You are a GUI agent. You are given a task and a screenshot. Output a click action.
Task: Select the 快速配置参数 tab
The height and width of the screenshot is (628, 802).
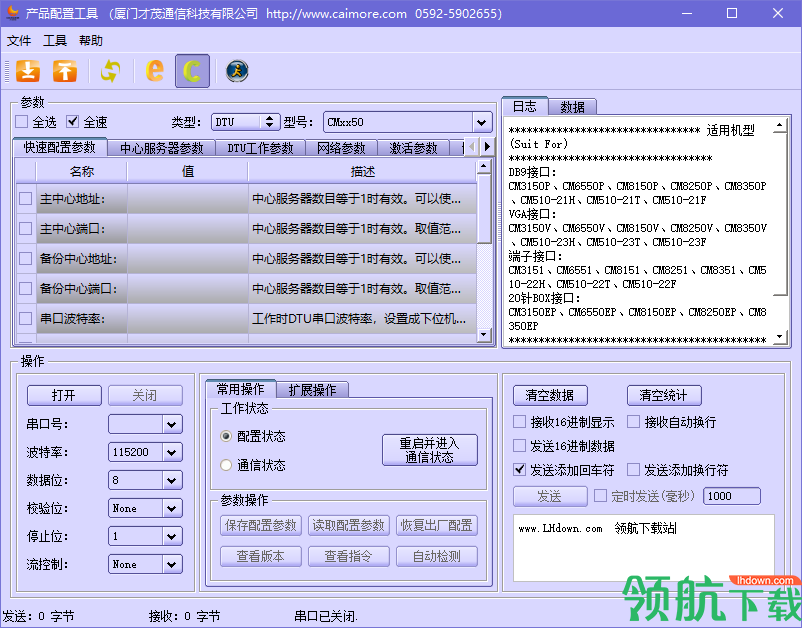pyautogui.click(x=60, y=147)
